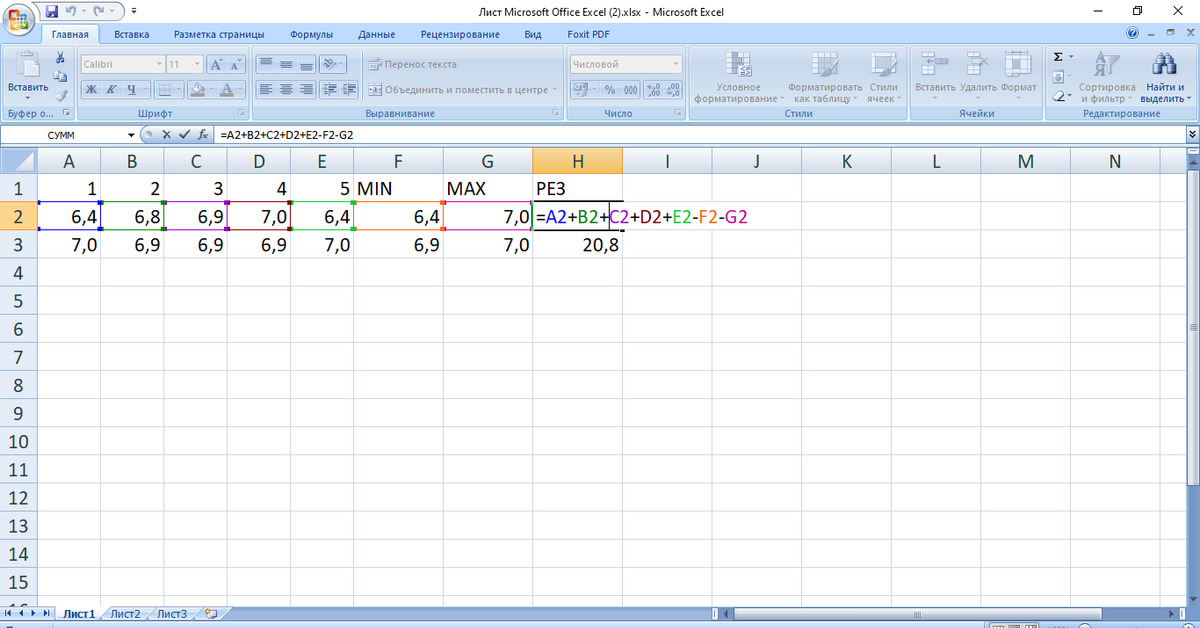Open the Name Box dropdown showing СУММ
Image resolution: width=1200 pixels, height=628 pixels.
(131, 135)
